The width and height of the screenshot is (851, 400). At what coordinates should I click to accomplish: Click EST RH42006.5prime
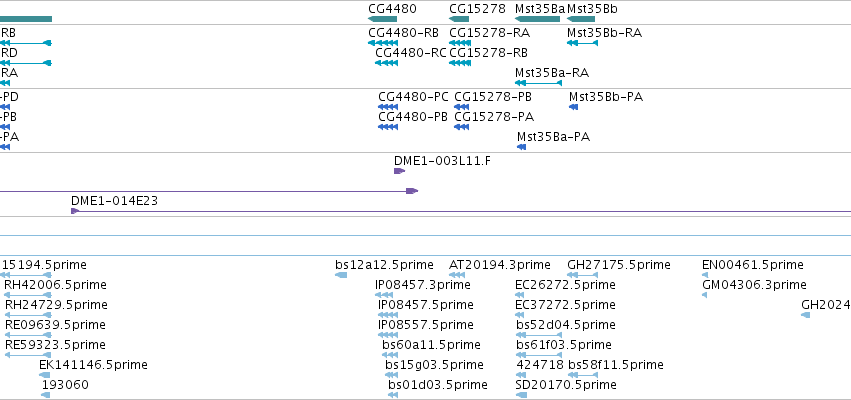tap(55, 285)
